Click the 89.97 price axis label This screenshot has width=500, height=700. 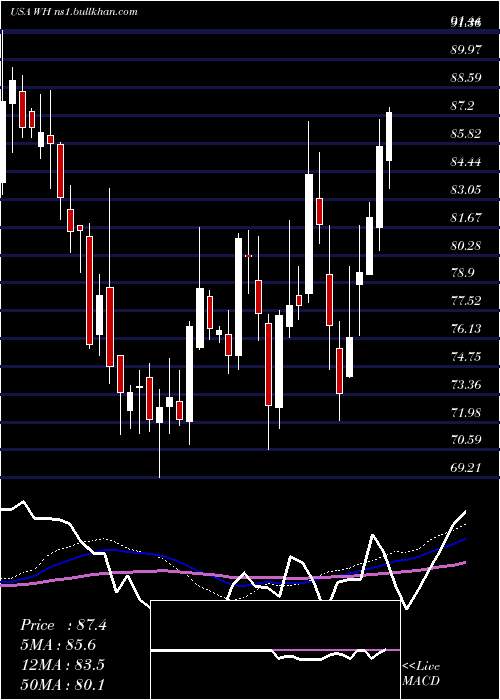466,50
